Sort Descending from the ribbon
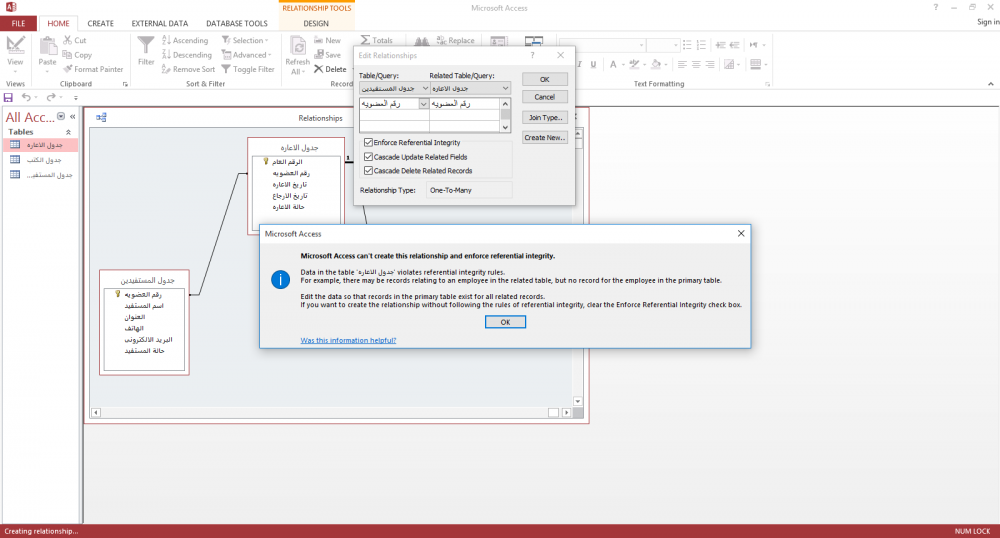1000x538 pixels. 187,55
